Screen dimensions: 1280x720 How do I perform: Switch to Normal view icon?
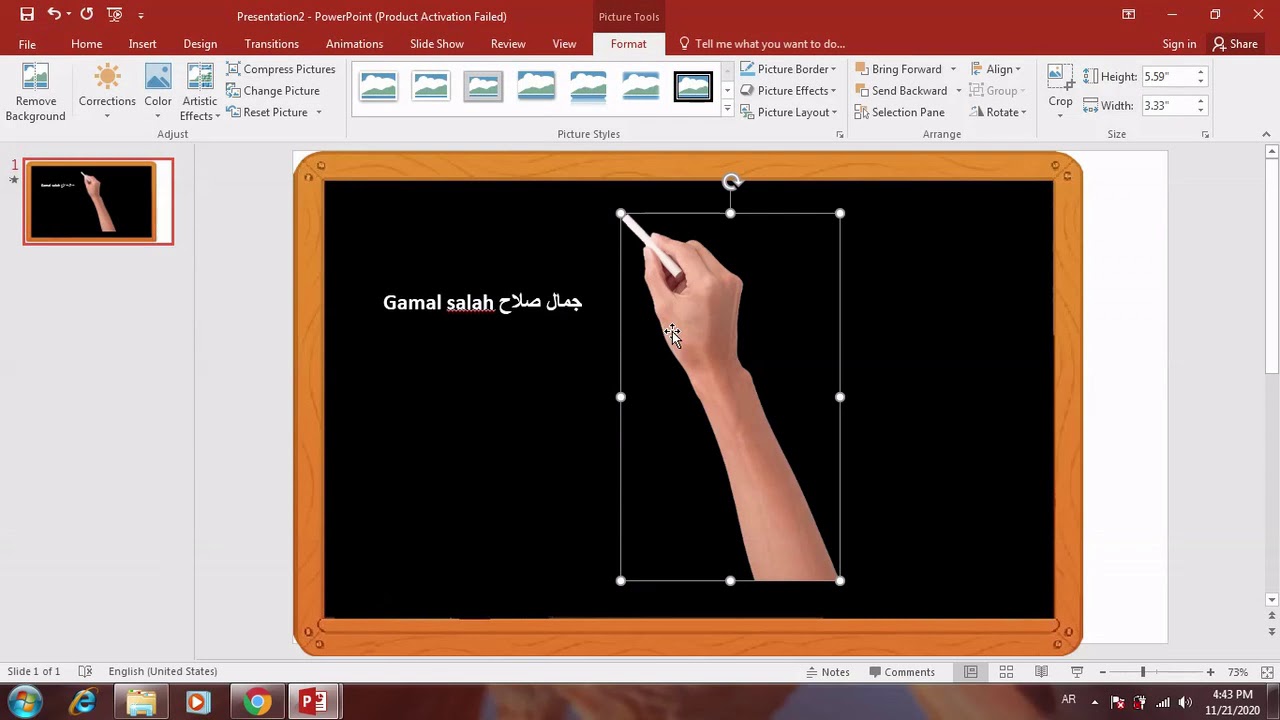click(x=970, y=672)
